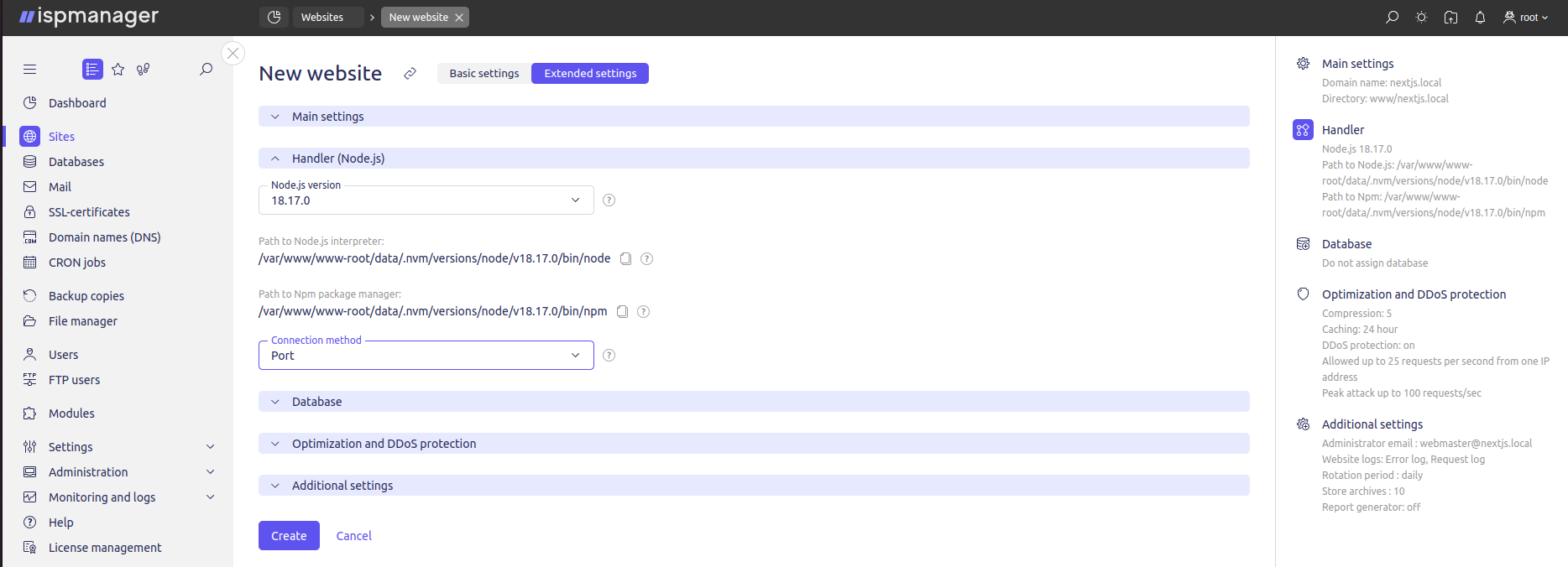Screen dimensions: 1568x567
Task: Go to Sites section
Action: point(61,137)
